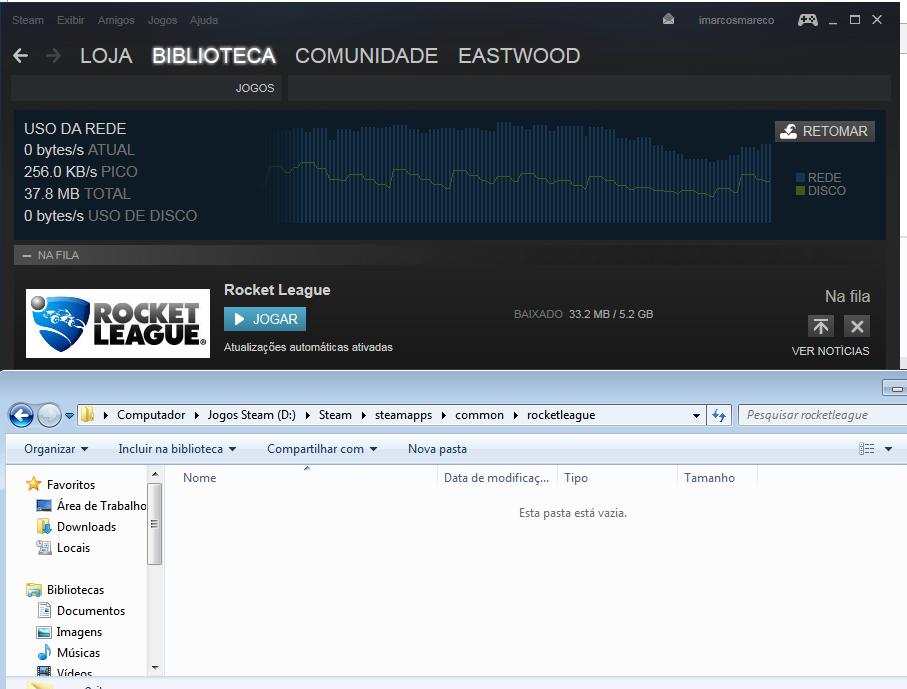This screenshot has height=689, width=907.
Task: Collapse the NA FILA section
Action: 27,255
